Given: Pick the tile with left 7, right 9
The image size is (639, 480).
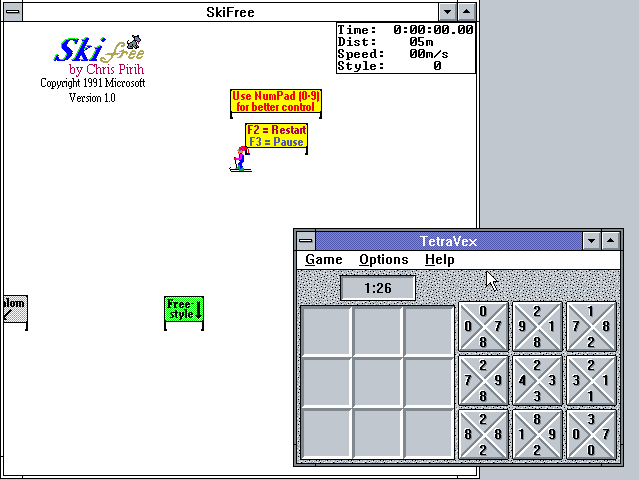Looking at the screenshot, I should (483, 380).
